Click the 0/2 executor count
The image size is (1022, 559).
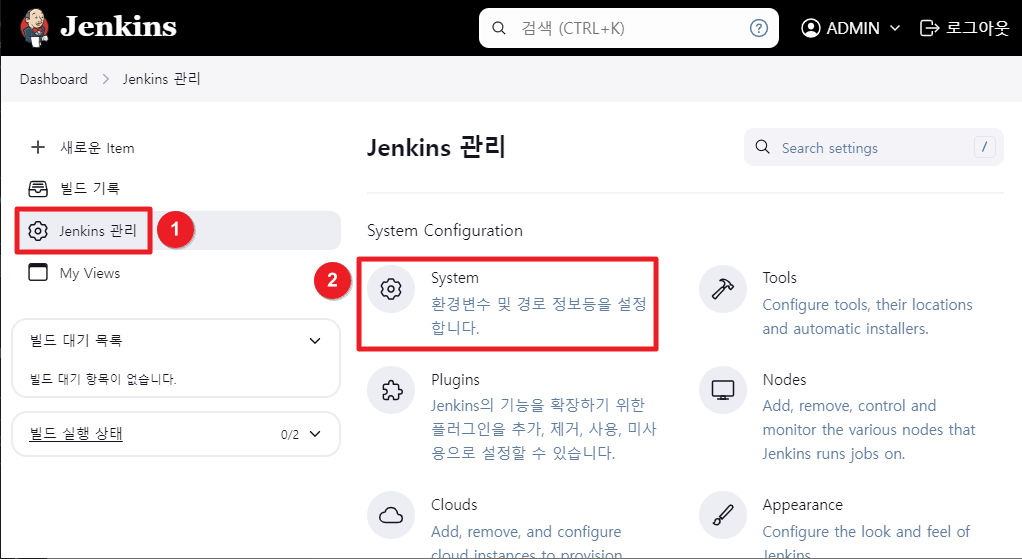(x=289, y=435)
